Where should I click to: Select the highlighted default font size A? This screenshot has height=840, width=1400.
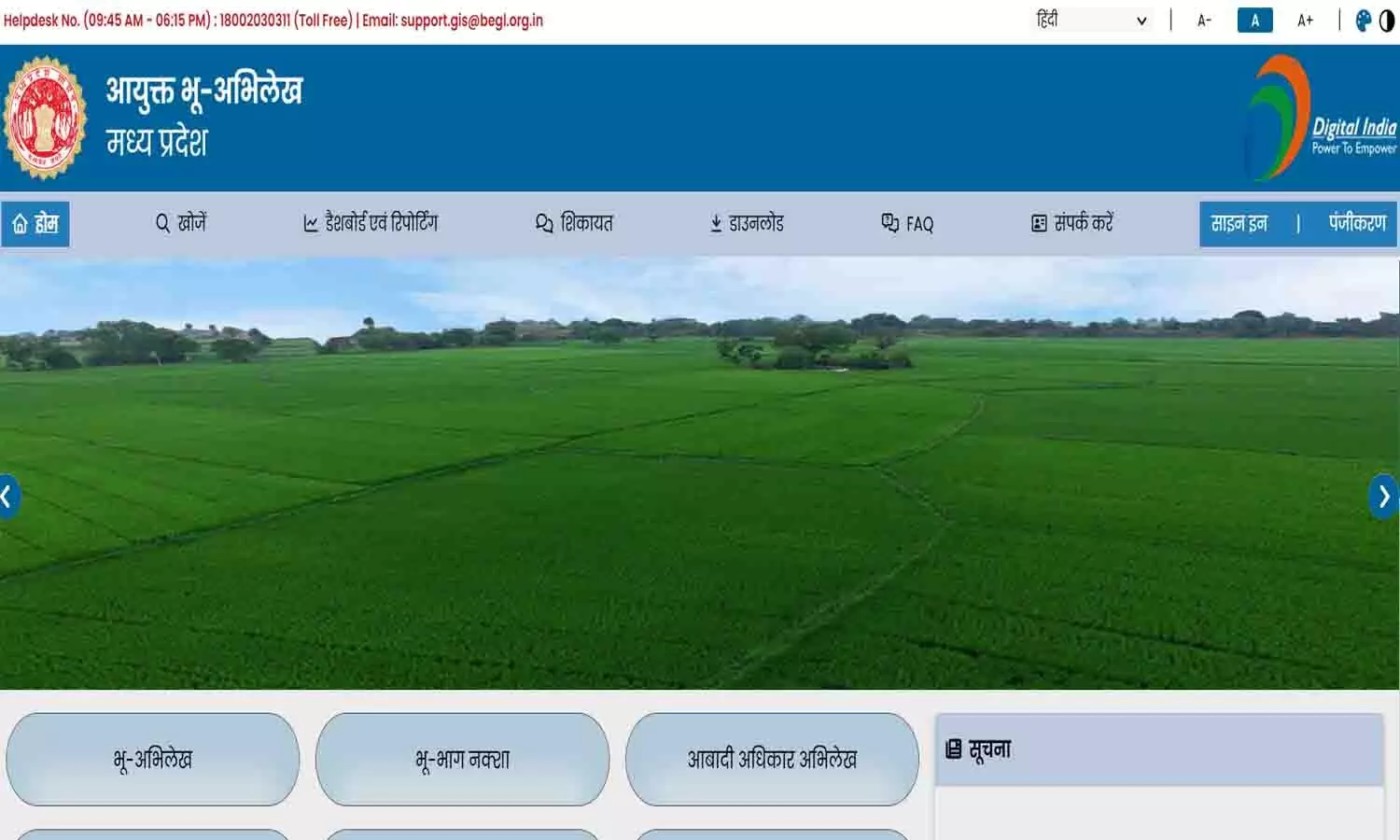[x=1254, y=19]
